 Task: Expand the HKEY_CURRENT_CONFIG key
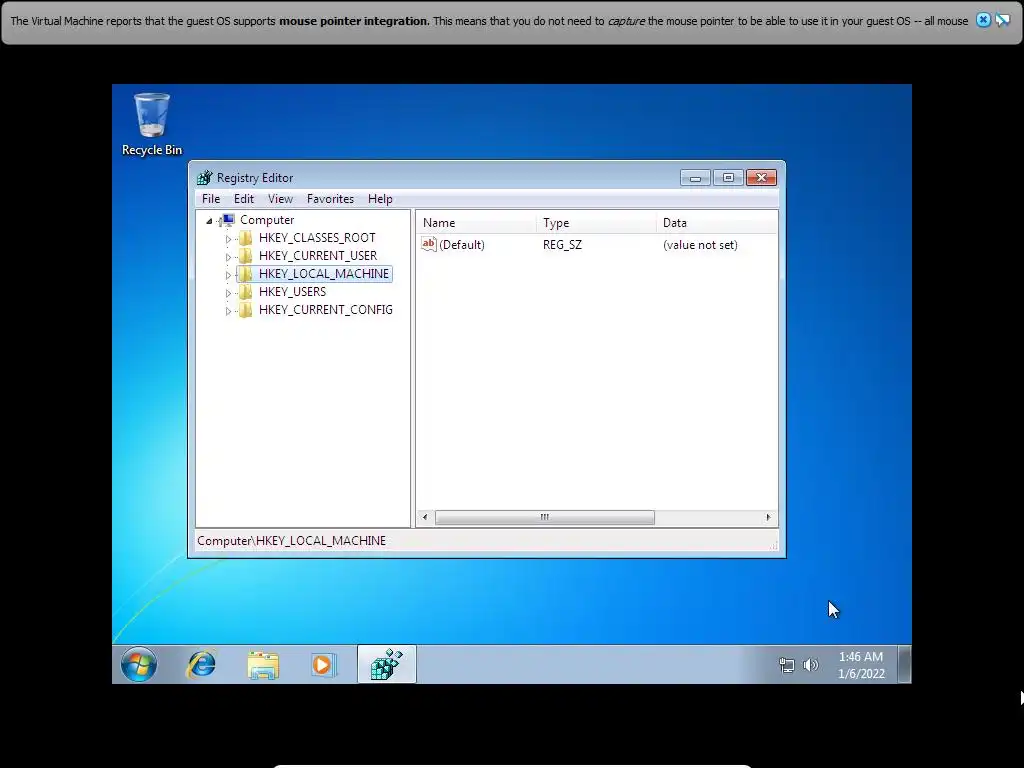(228, 312)
